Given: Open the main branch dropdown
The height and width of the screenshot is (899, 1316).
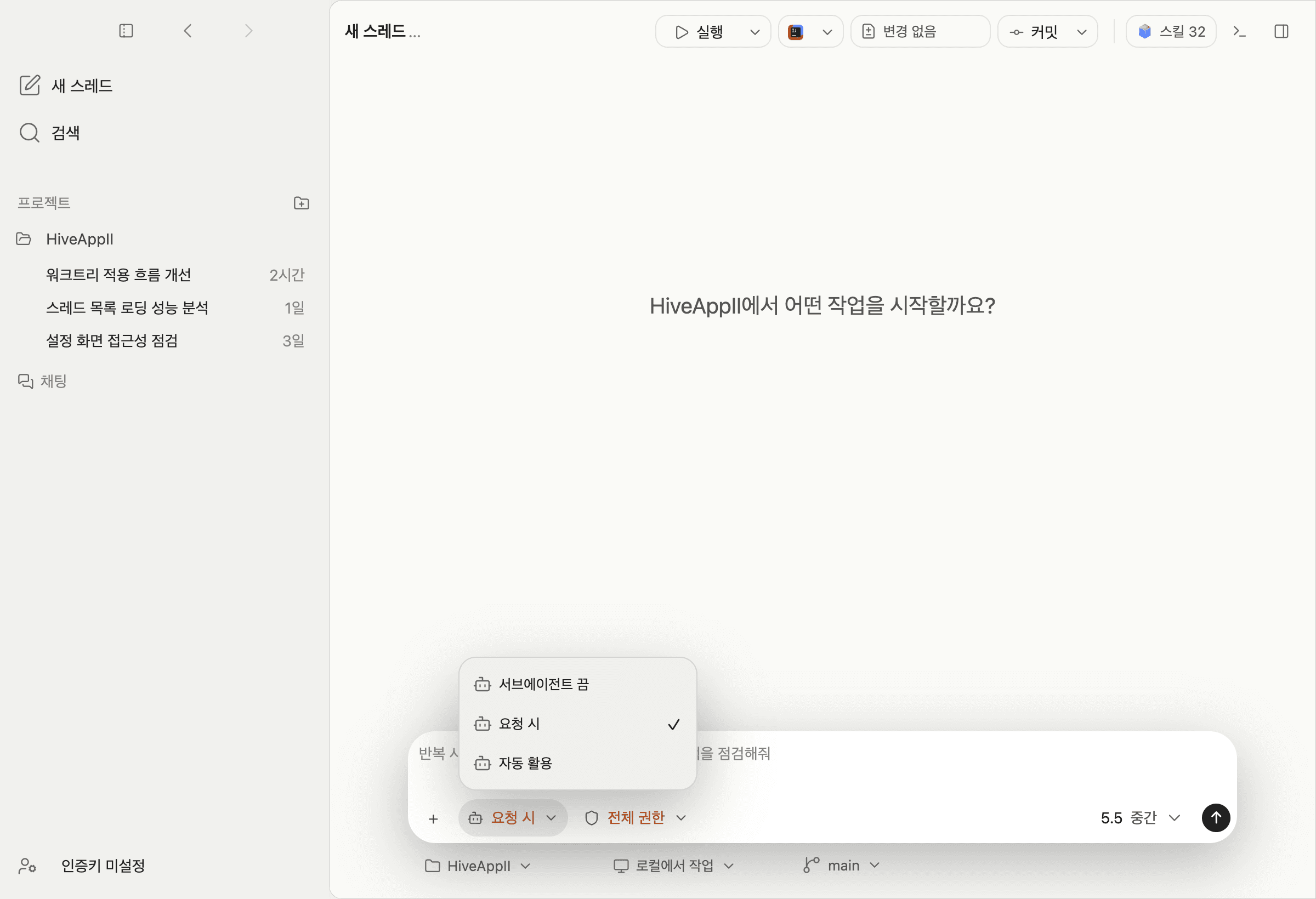Looking at the screenshot, I should (x=842, y=866).
